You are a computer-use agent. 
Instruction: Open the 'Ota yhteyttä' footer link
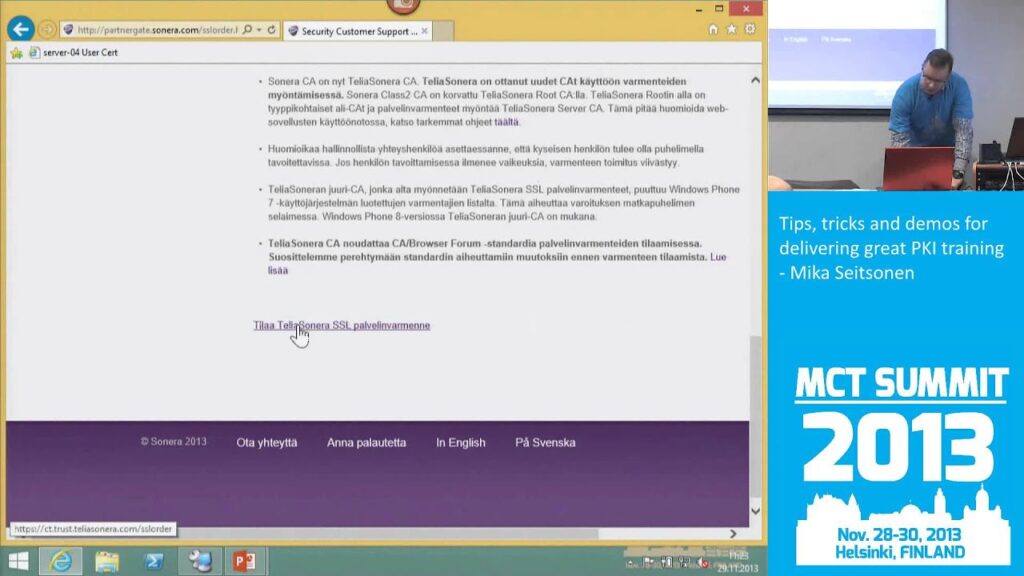[x=266, y=443]
